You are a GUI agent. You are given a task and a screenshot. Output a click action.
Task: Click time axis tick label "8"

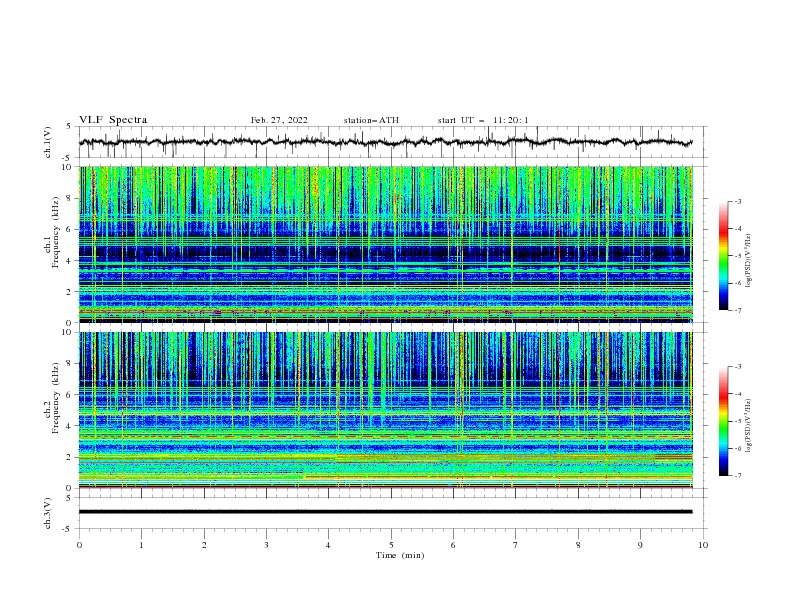pyautogui.click(x=578, y=545)
